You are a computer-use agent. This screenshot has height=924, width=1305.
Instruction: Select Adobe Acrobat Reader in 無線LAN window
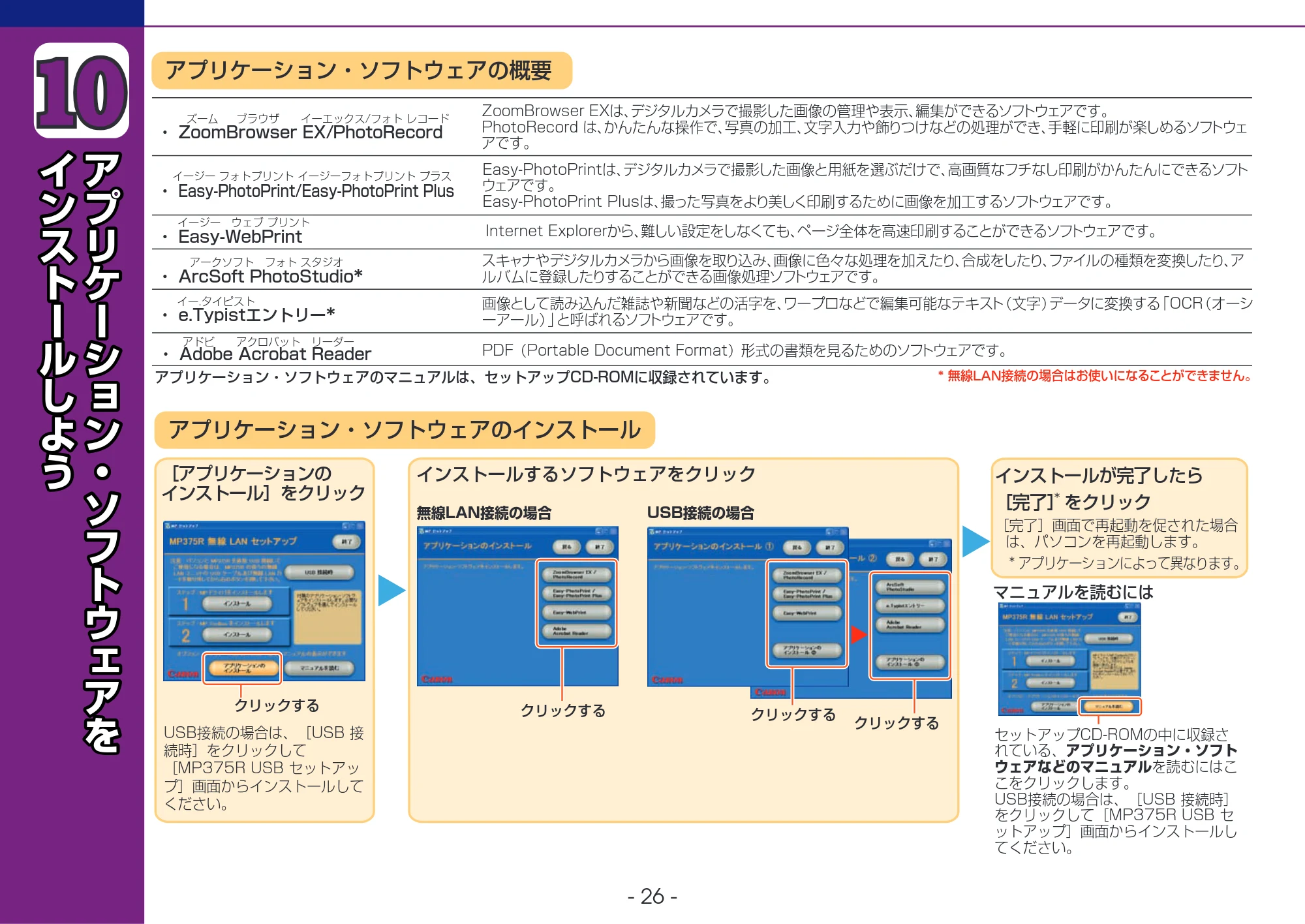[x=577, y=631]
